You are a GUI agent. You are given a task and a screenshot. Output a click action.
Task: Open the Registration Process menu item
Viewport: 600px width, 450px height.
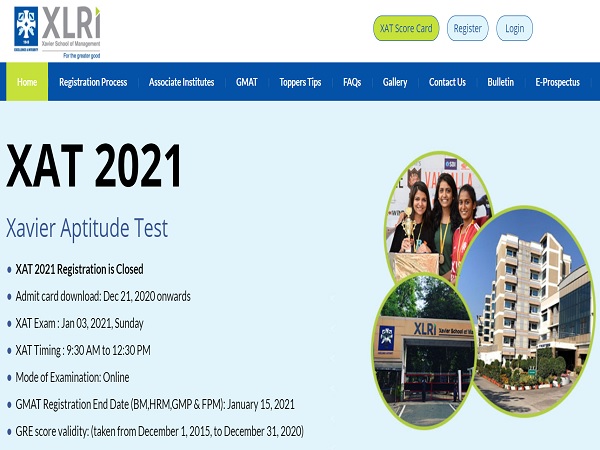tap(93, 82)
